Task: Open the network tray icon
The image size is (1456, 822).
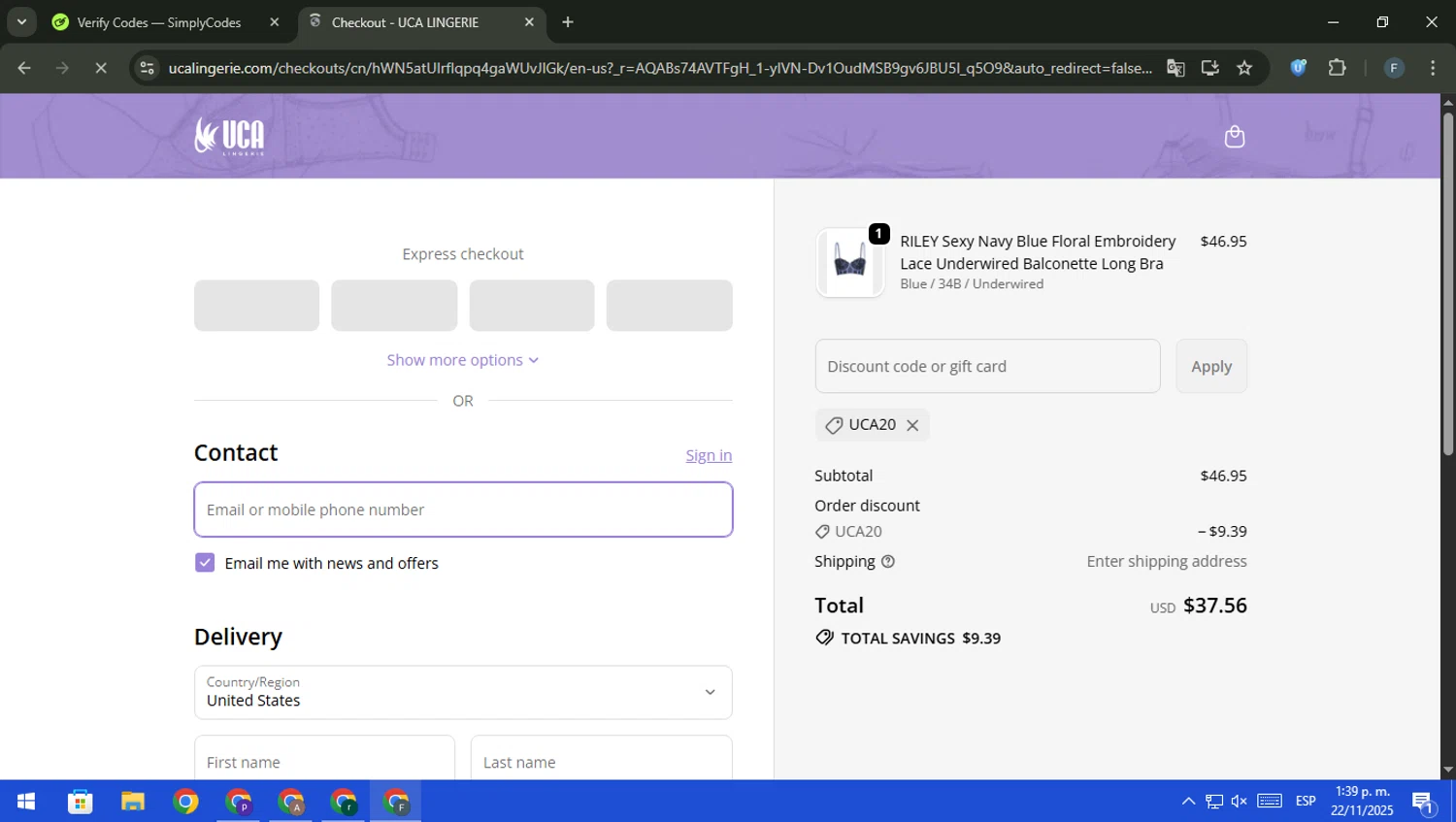Action: (1214, 802)
